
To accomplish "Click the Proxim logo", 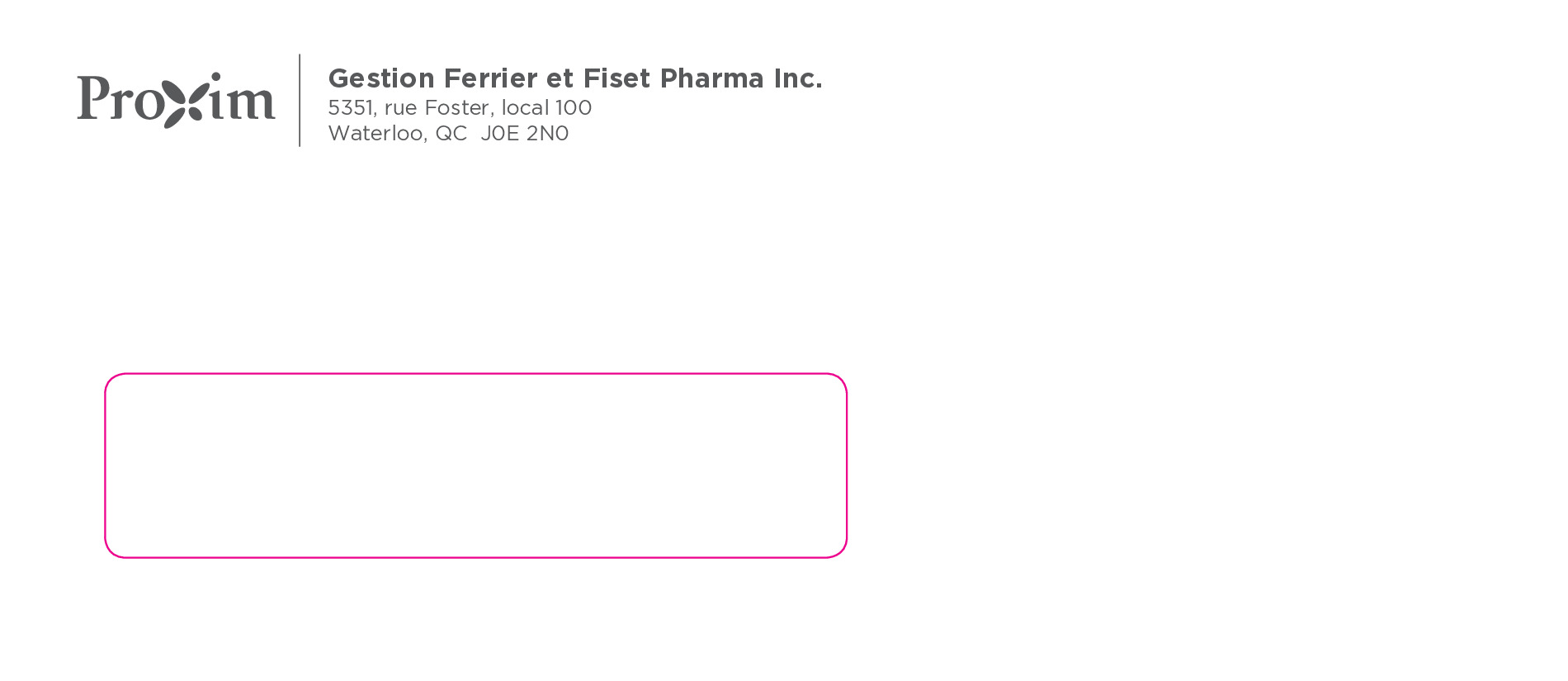I will click(x=176, y=100).
